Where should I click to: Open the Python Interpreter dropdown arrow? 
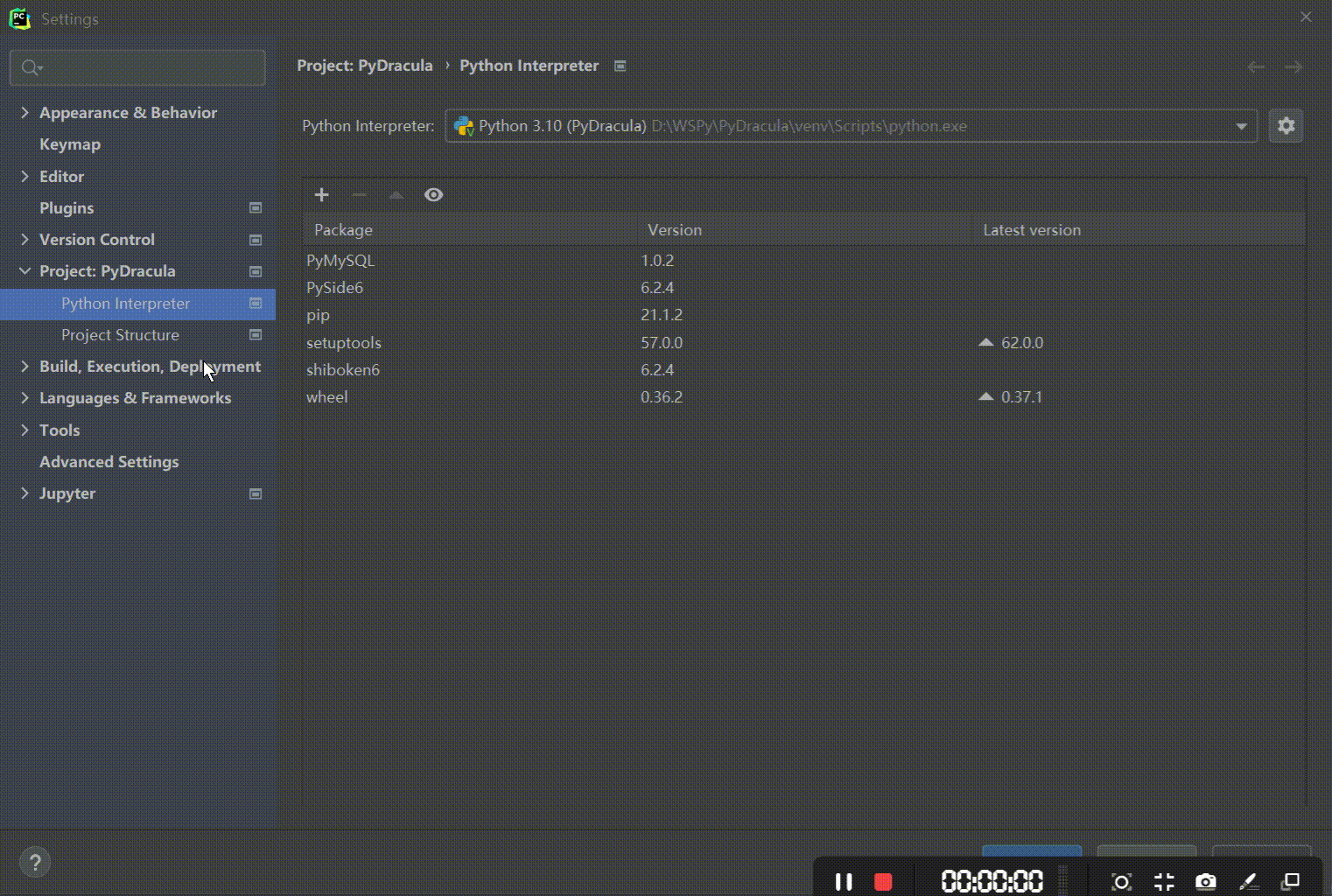(x=1241, y=126)
